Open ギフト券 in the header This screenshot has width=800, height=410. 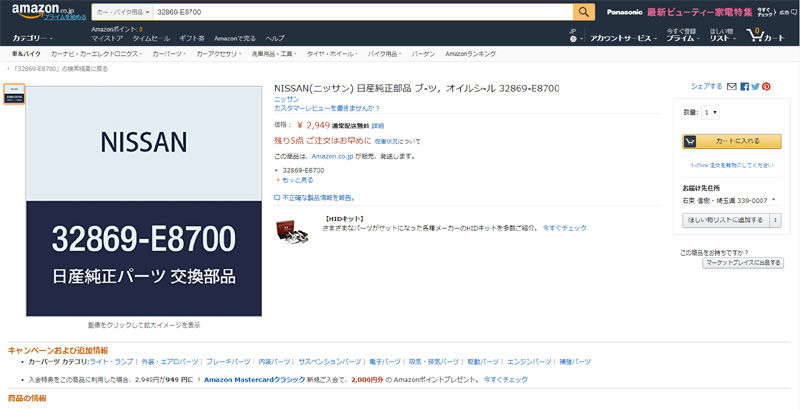(192, 39)
